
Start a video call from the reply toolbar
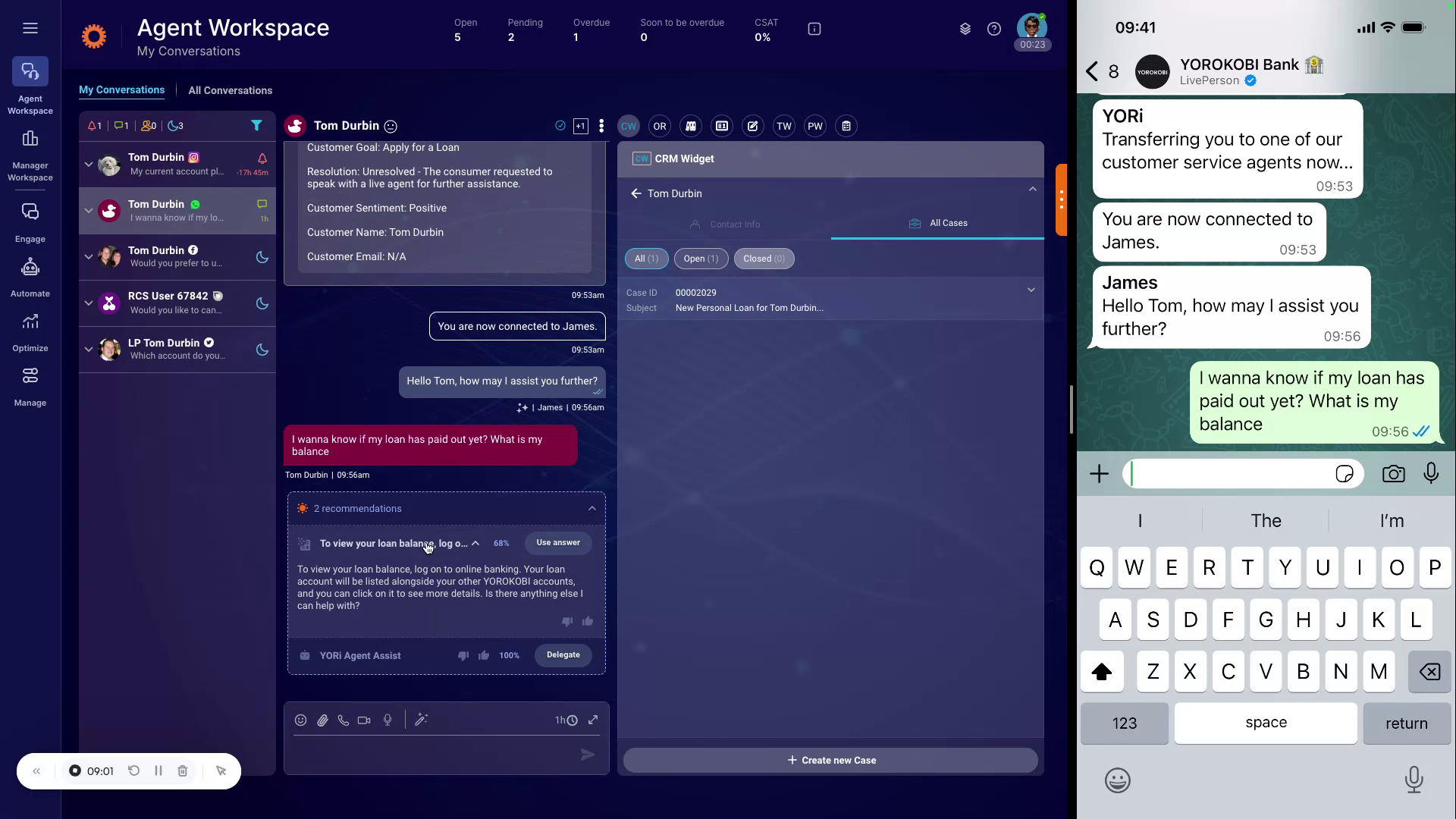(365, 720)
